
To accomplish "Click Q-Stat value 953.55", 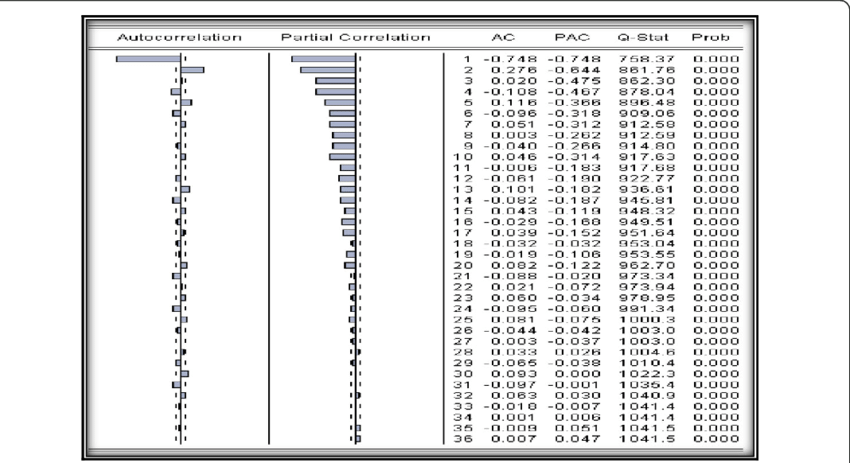I will pyautogui.click(x=647, y=254).
